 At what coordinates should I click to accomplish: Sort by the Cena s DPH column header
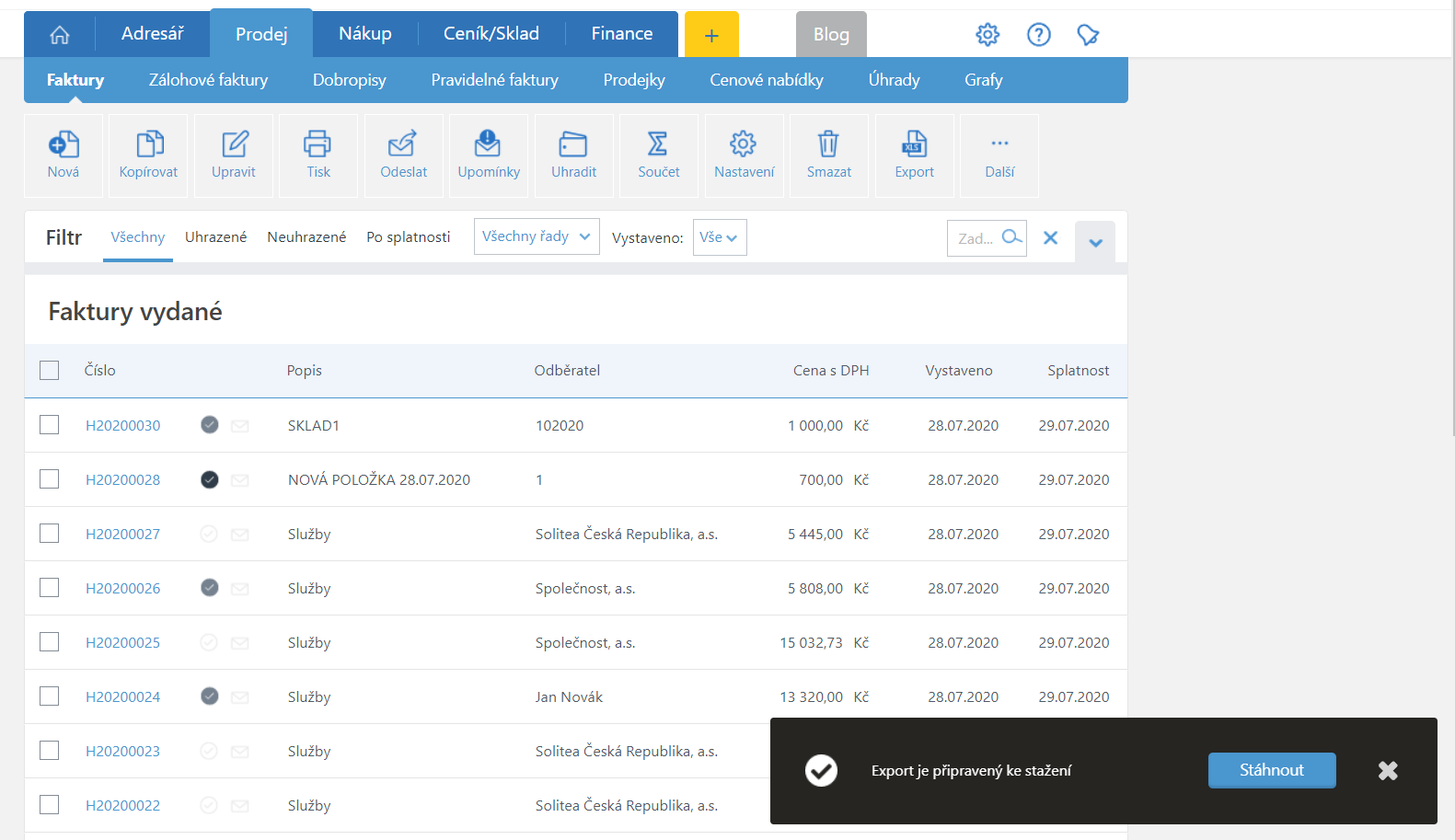[x=831, y=371]
